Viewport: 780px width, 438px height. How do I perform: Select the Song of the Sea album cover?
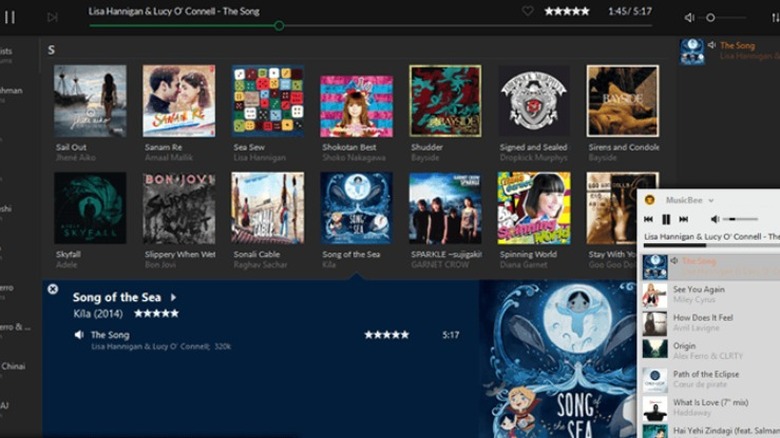357,208
